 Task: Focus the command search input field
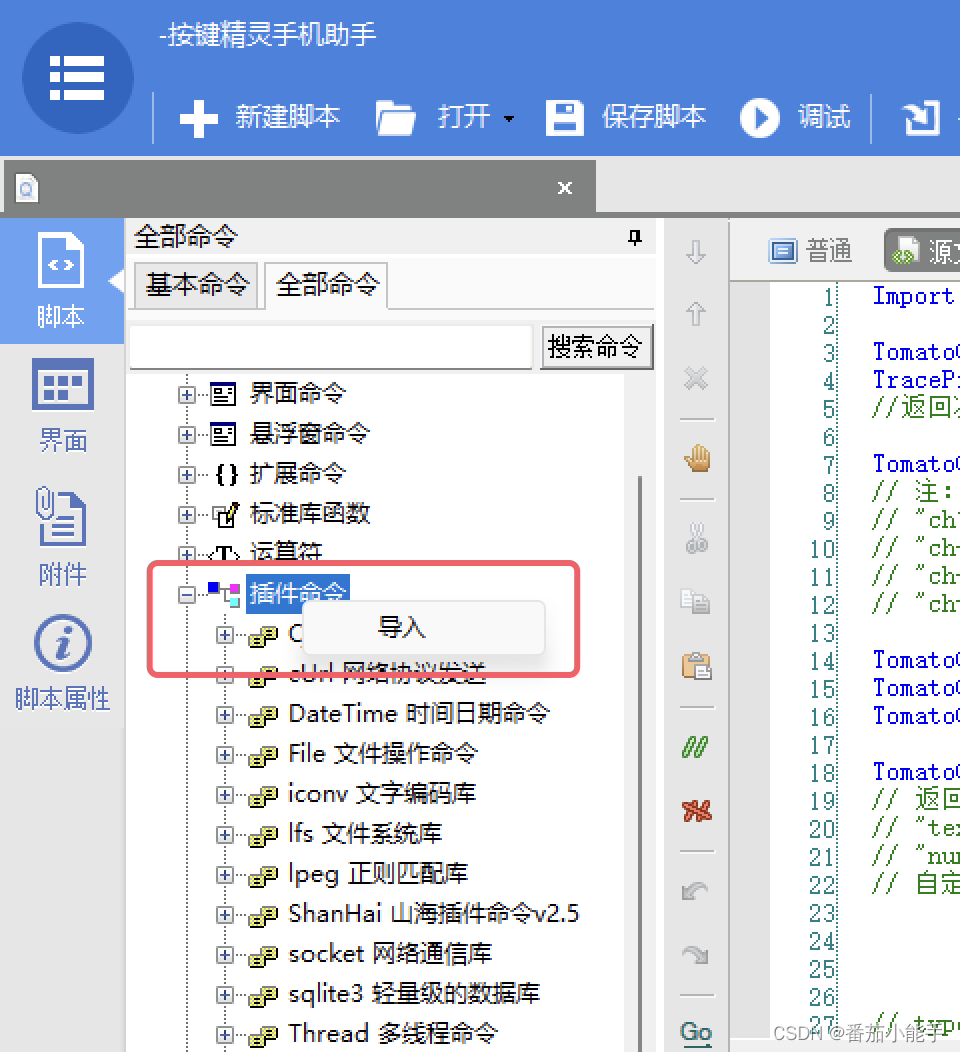[331, 347]
